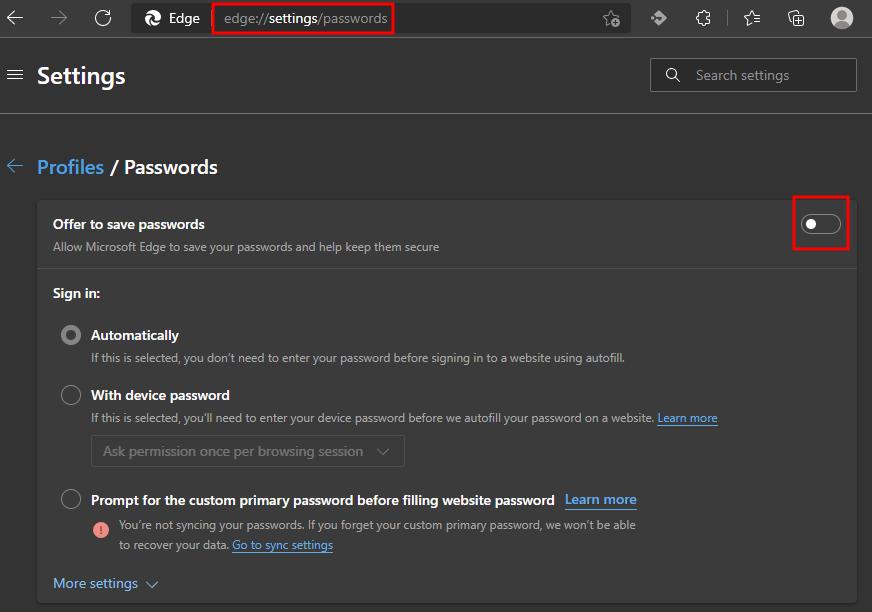Click the Sign in: section label
The height and width of the screenshot is (612, 872).
[x=76, y=293]
